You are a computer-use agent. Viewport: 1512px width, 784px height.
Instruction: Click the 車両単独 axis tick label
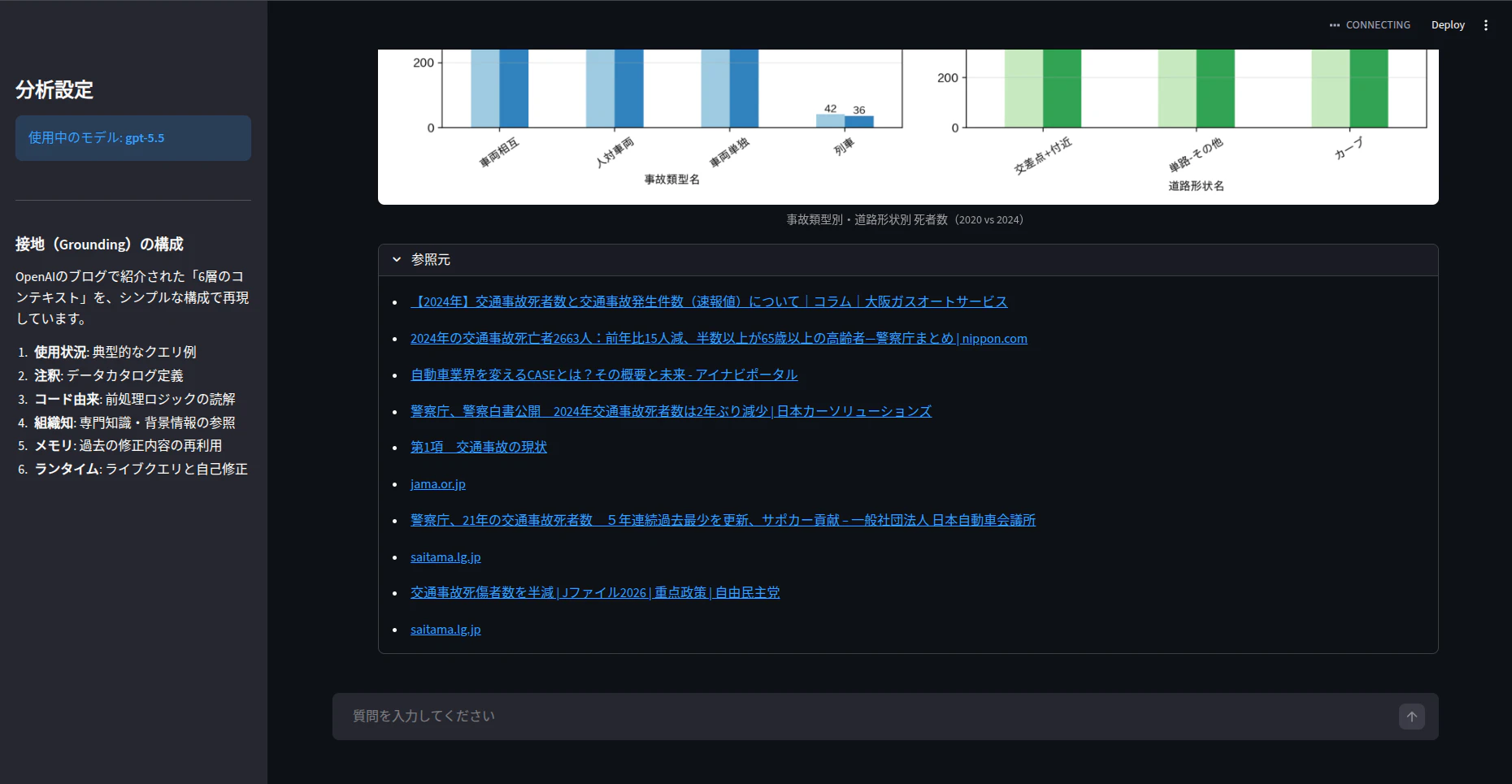click(730, 153)
